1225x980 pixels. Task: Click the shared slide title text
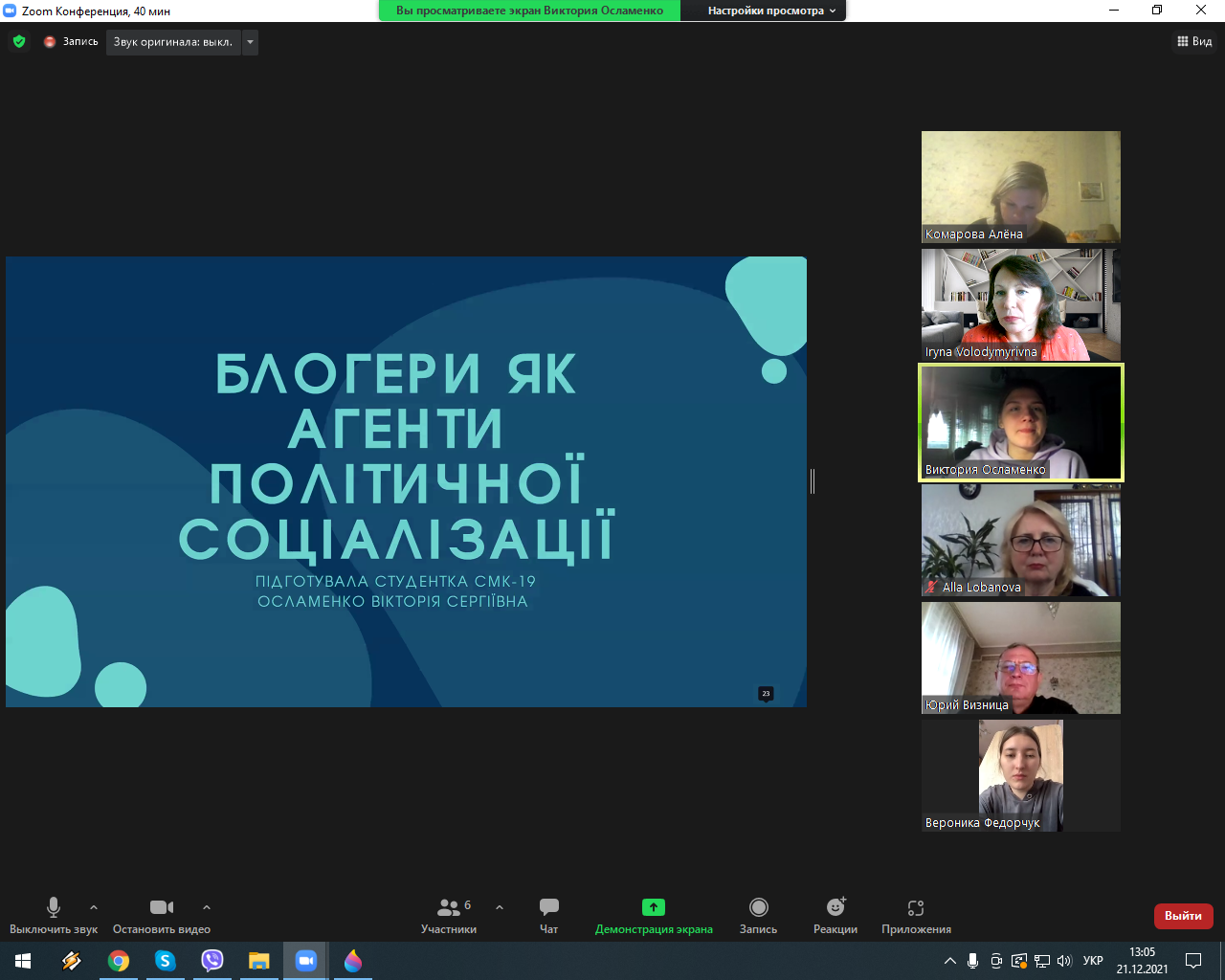[396, 456]
